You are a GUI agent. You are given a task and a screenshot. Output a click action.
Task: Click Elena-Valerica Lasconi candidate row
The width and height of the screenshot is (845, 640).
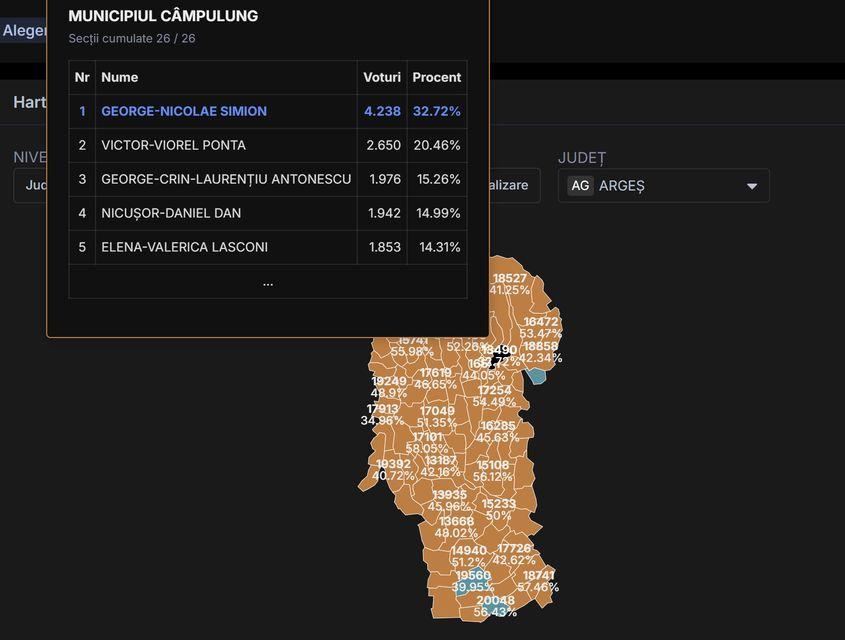pos(184,247)
